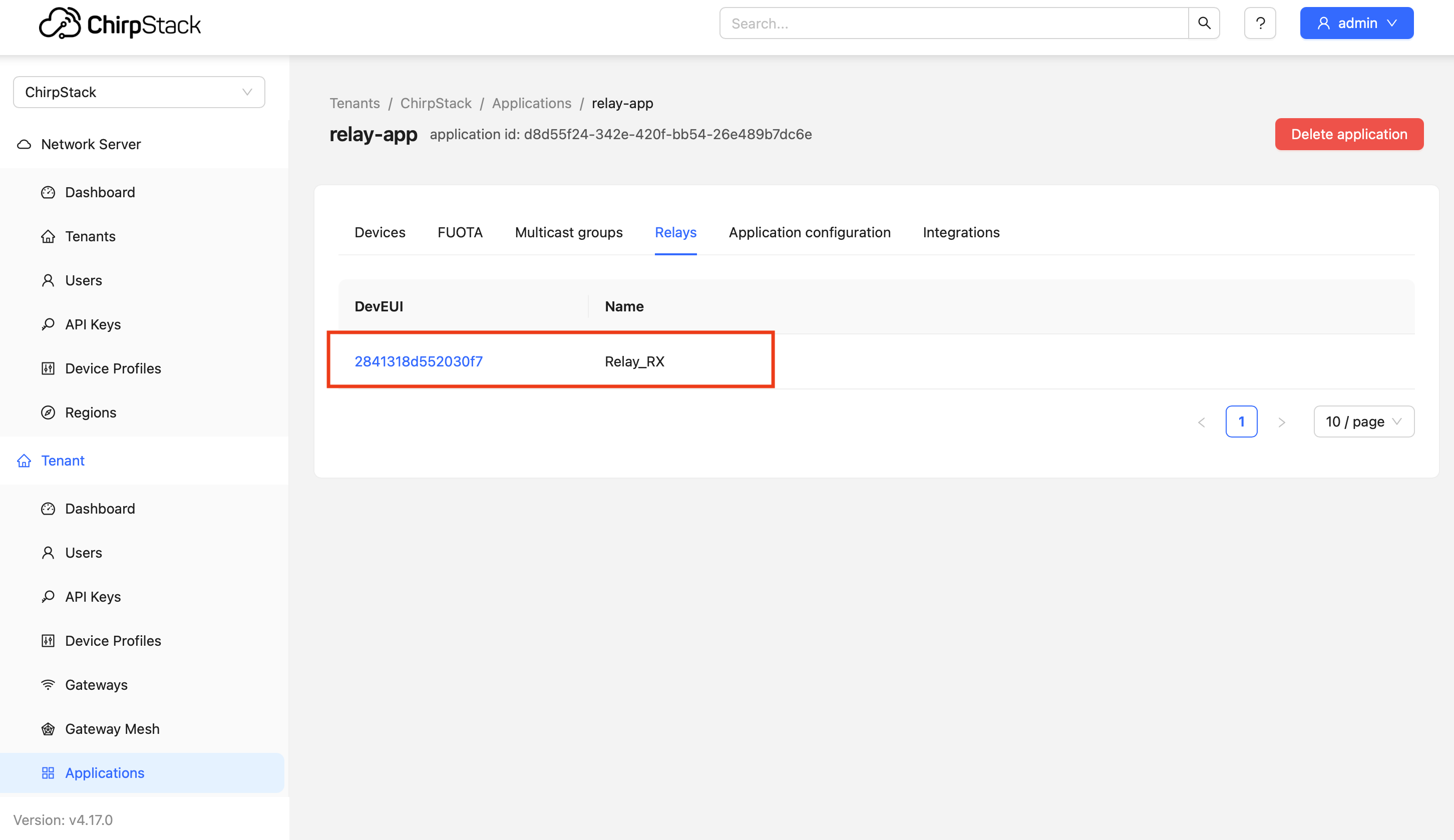
Task: Open Gateway Mesh from the sidebar
Action: pyautogui.click(x=112, y=729)
